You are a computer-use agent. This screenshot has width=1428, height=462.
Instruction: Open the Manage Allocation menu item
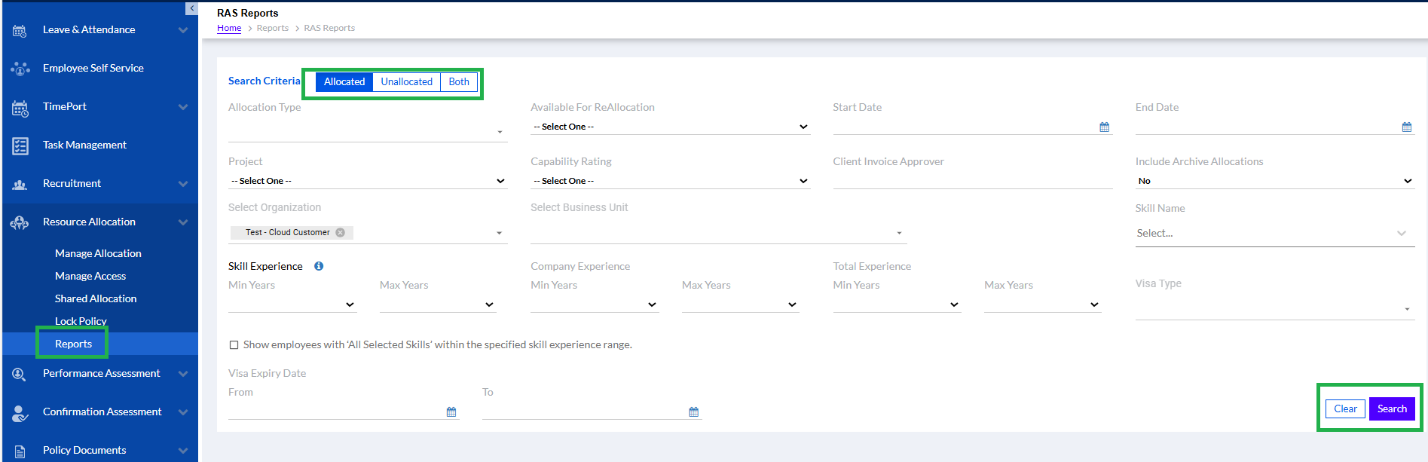click(98, 253)
